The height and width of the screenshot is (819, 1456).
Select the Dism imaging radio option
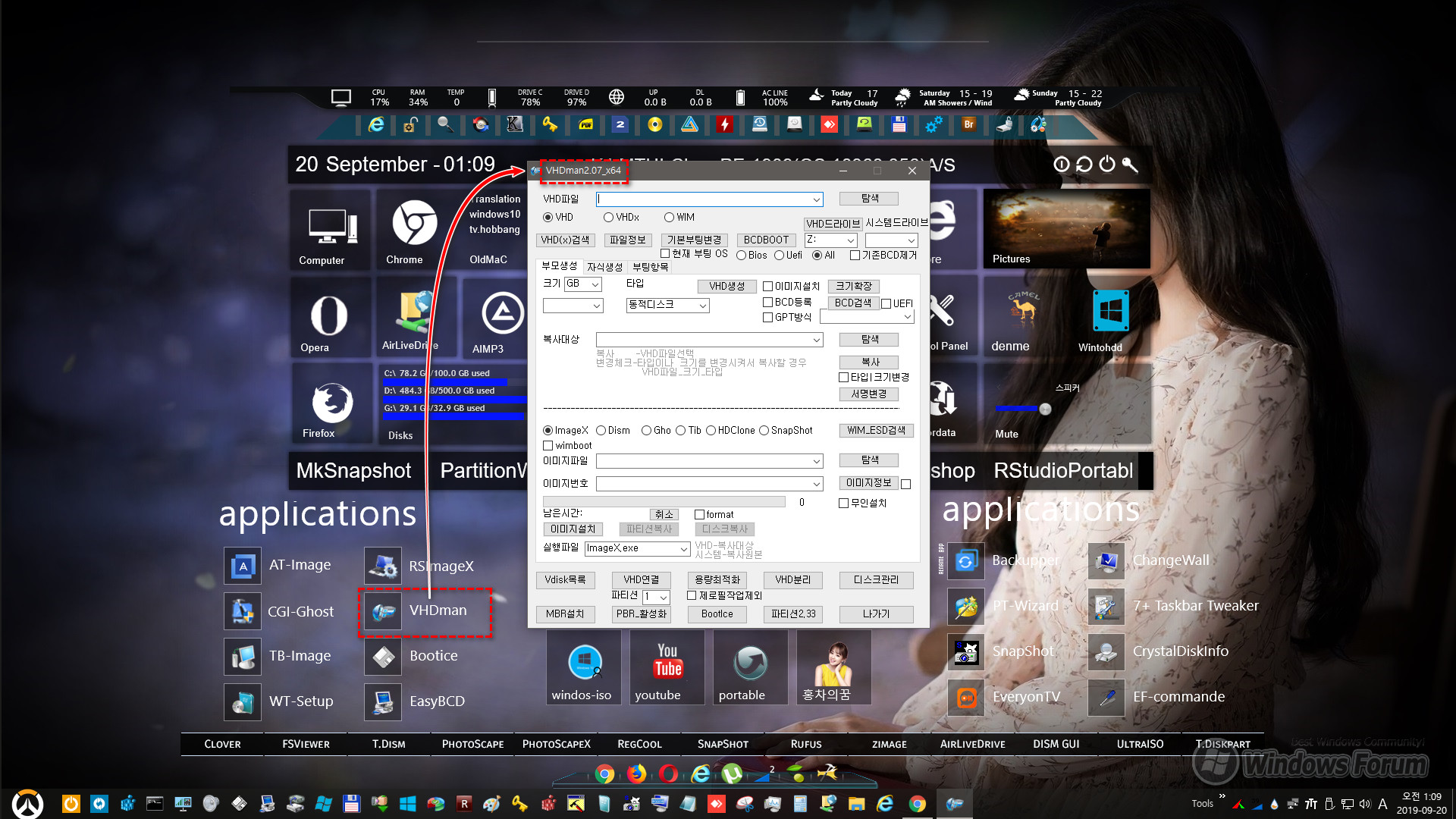tap(613, 431)
